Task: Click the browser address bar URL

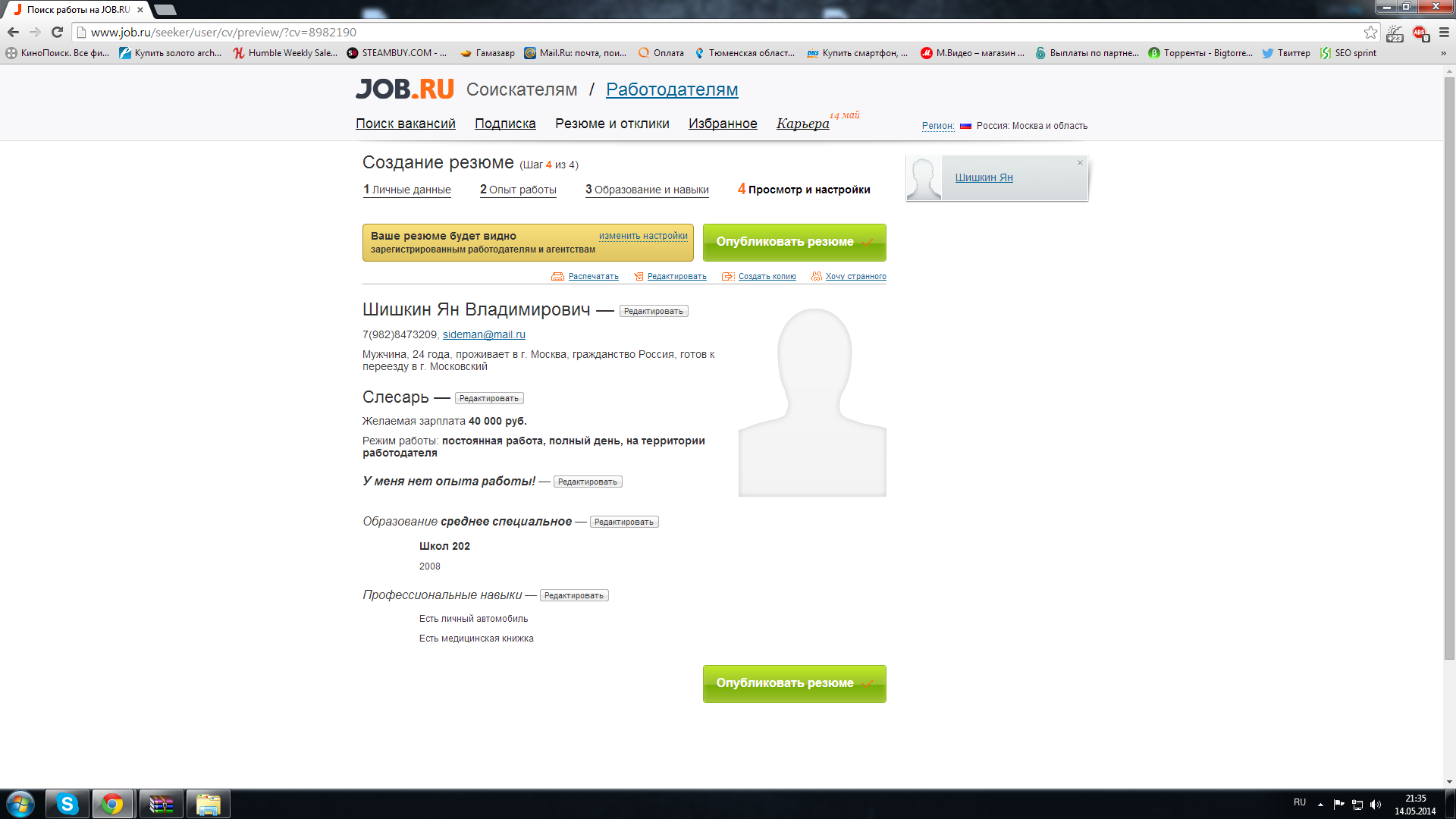Action: (223, 33)
